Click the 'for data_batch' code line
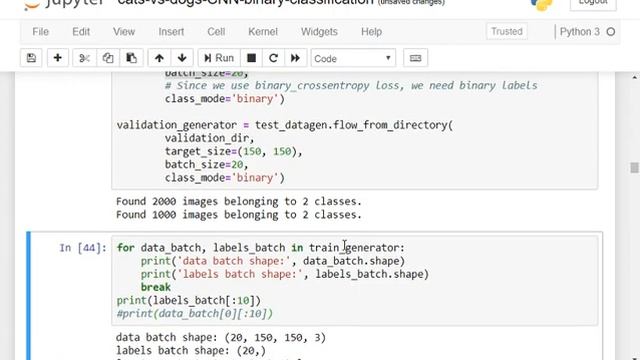This screenshot has height=360, width=640. point(260,248)
